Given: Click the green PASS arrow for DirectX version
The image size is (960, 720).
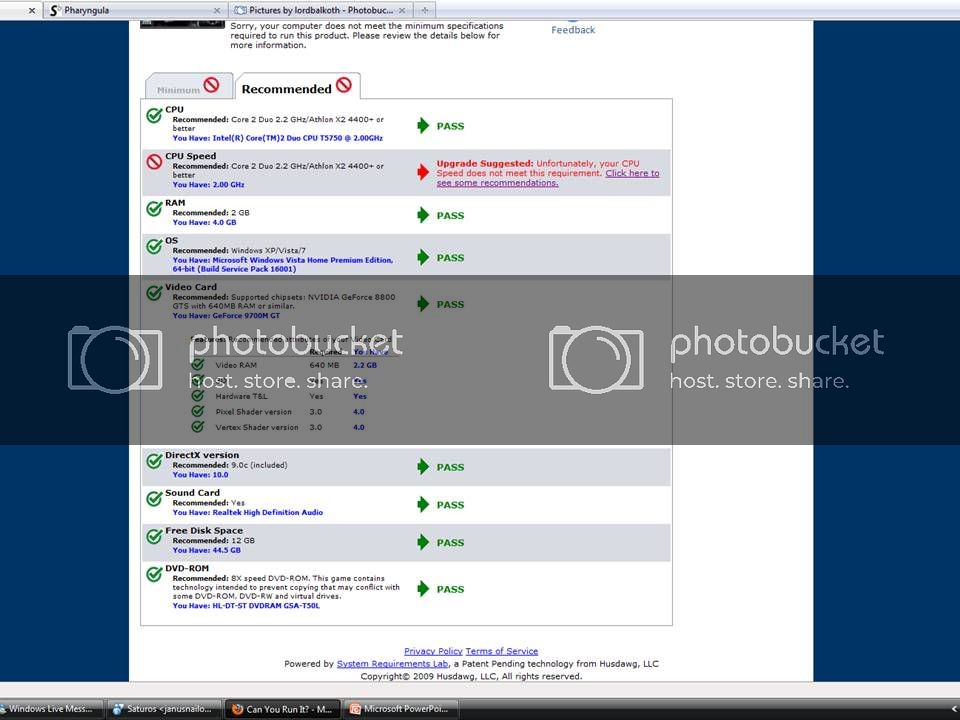Looking at the screenshot, I should click(423, 467).
